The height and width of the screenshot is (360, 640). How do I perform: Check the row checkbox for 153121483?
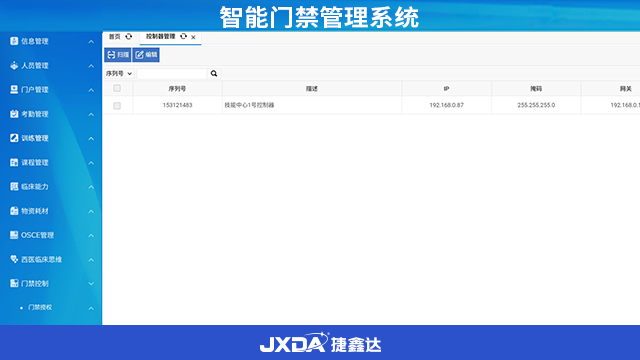click(x=117, y=106)
